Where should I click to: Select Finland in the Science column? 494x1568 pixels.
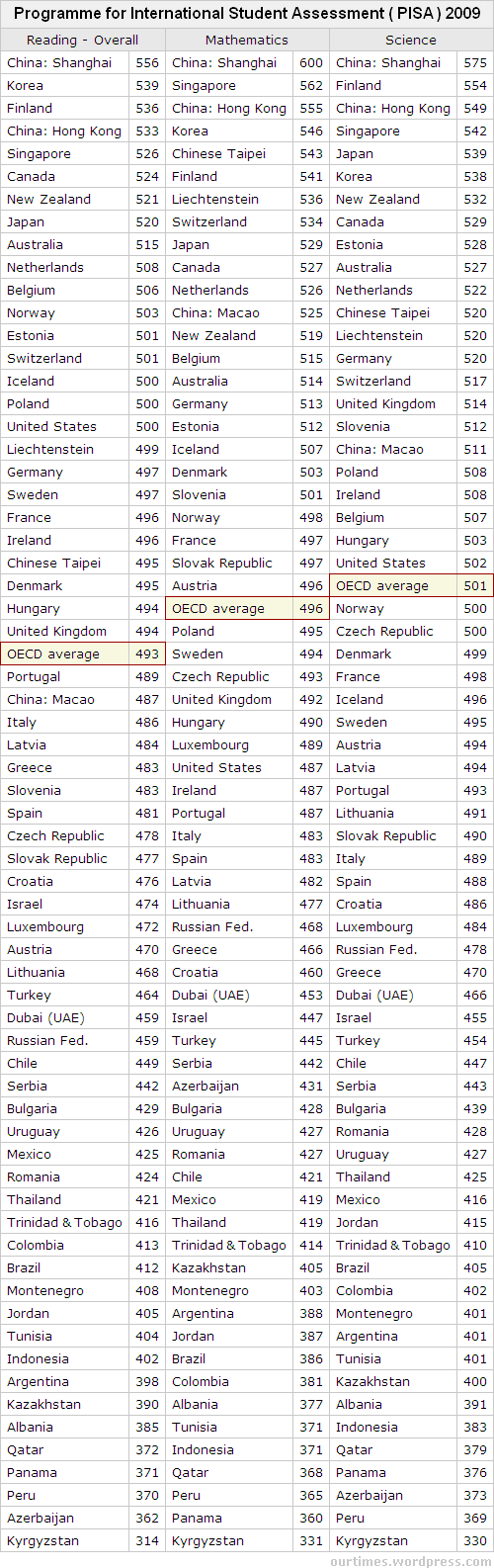pyautogui.click(x=359, y=85)
